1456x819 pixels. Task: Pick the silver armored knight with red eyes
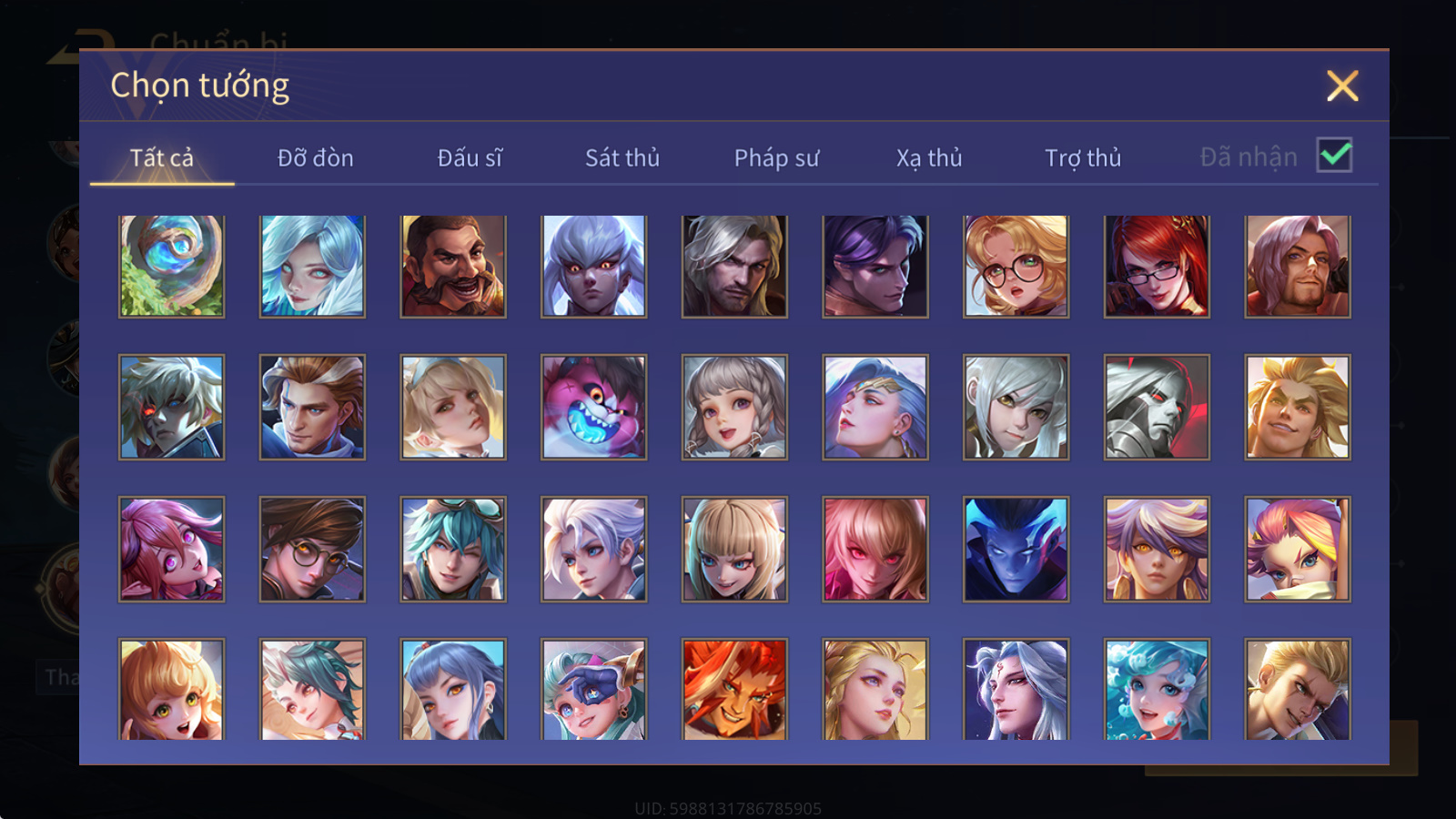coord(1157,407)
